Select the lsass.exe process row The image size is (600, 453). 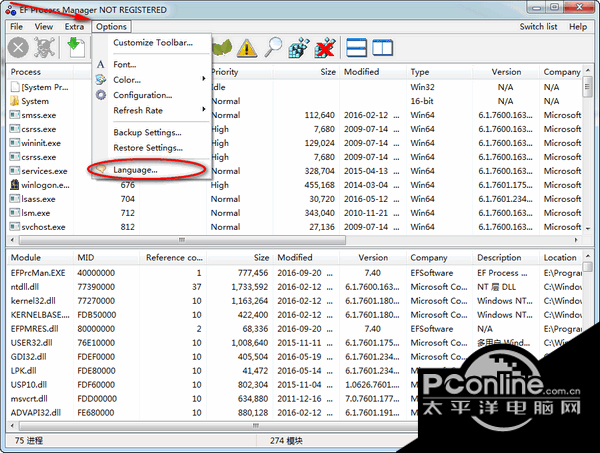[x=295, y=199]
